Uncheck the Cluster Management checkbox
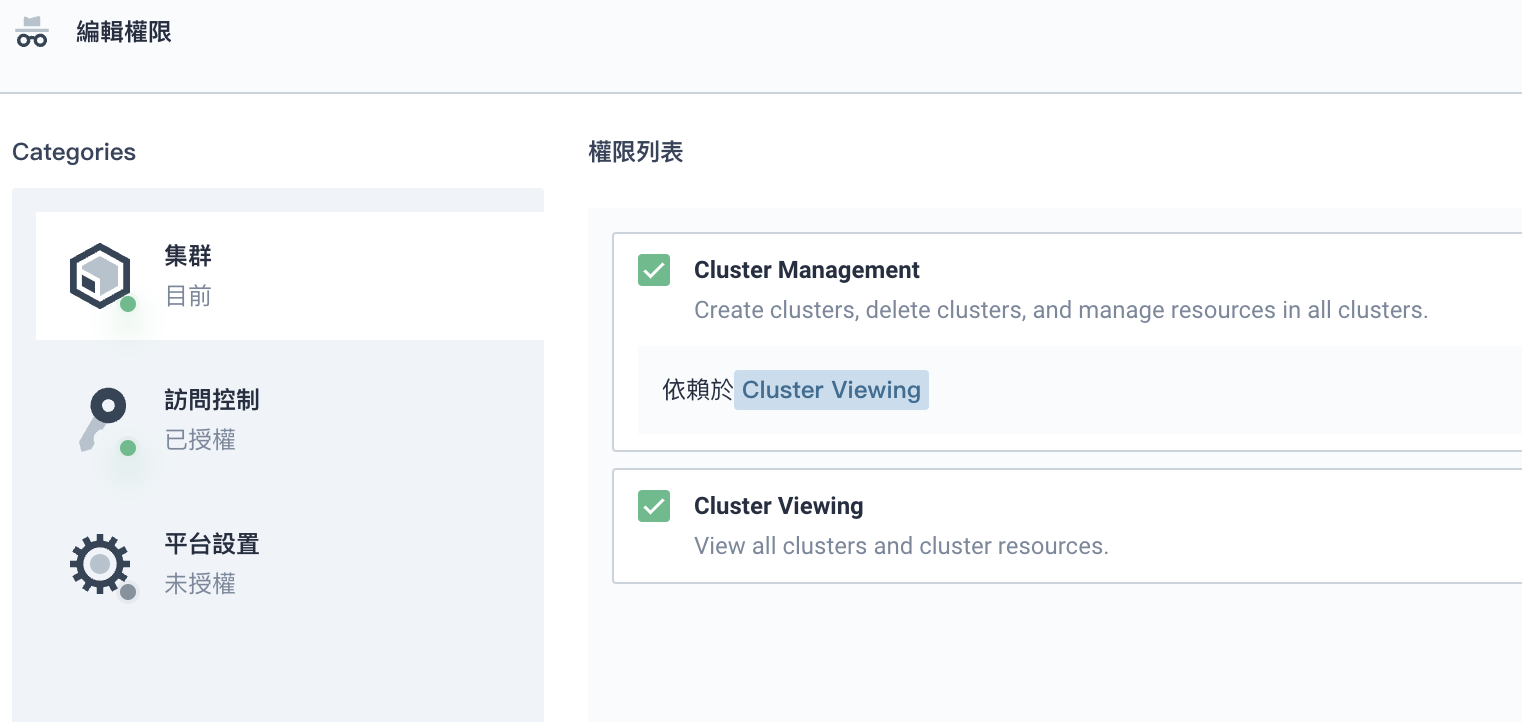This screenshot has height=722, width=1522. click(654, 270)
